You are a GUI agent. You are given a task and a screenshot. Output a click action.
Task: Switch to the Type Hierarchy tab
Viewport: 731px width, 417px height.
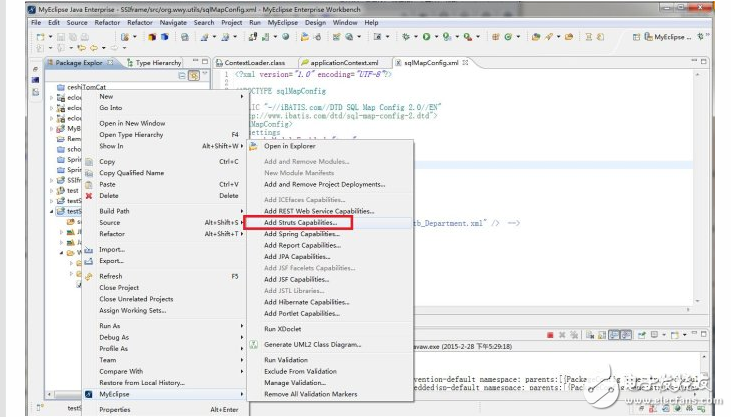pos(158,63)
